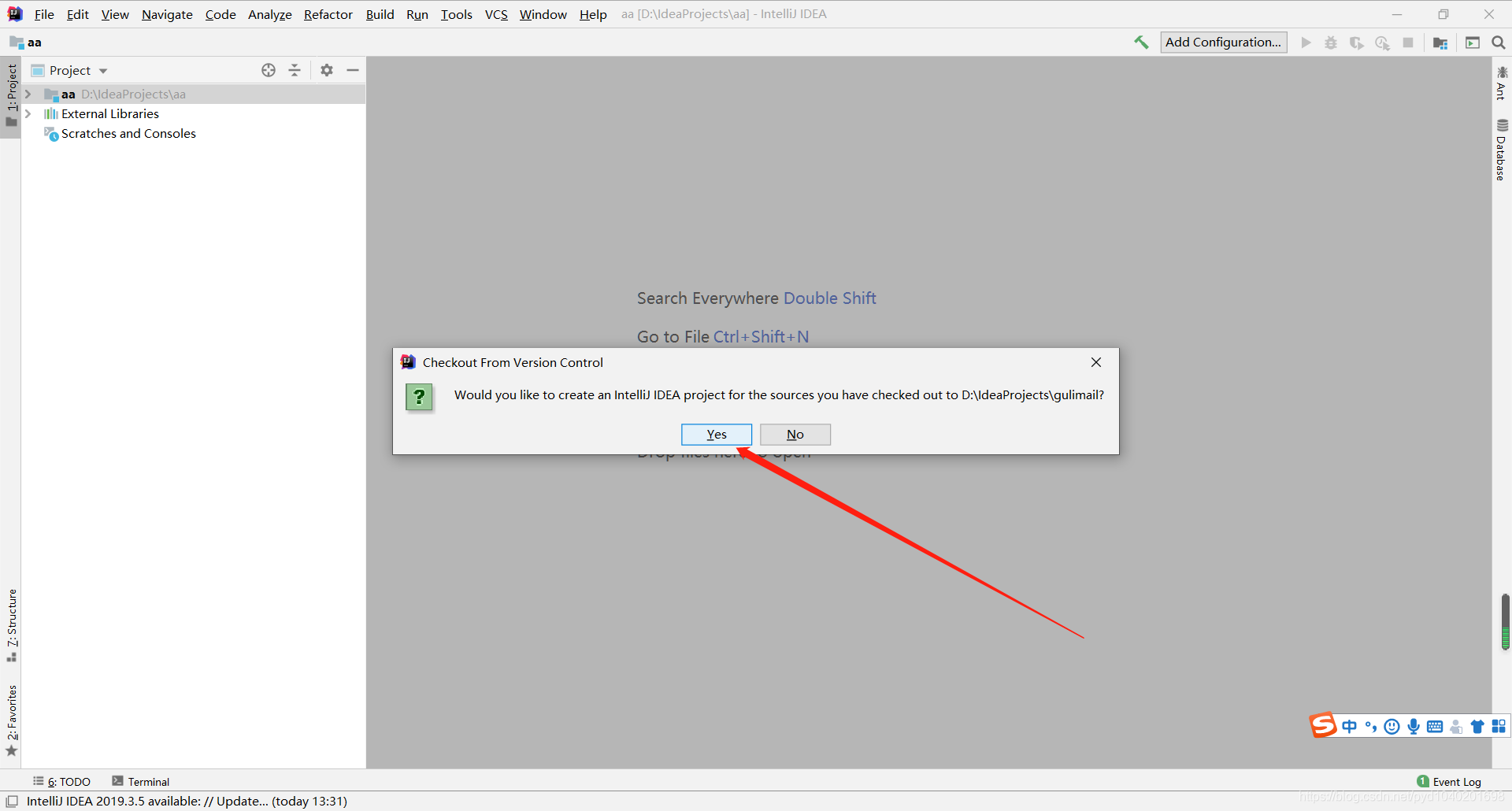This screenshot has height=811, width=1512.
Task: Open the emoji smiley in Sogou bar
Action: coord(1392,726)
